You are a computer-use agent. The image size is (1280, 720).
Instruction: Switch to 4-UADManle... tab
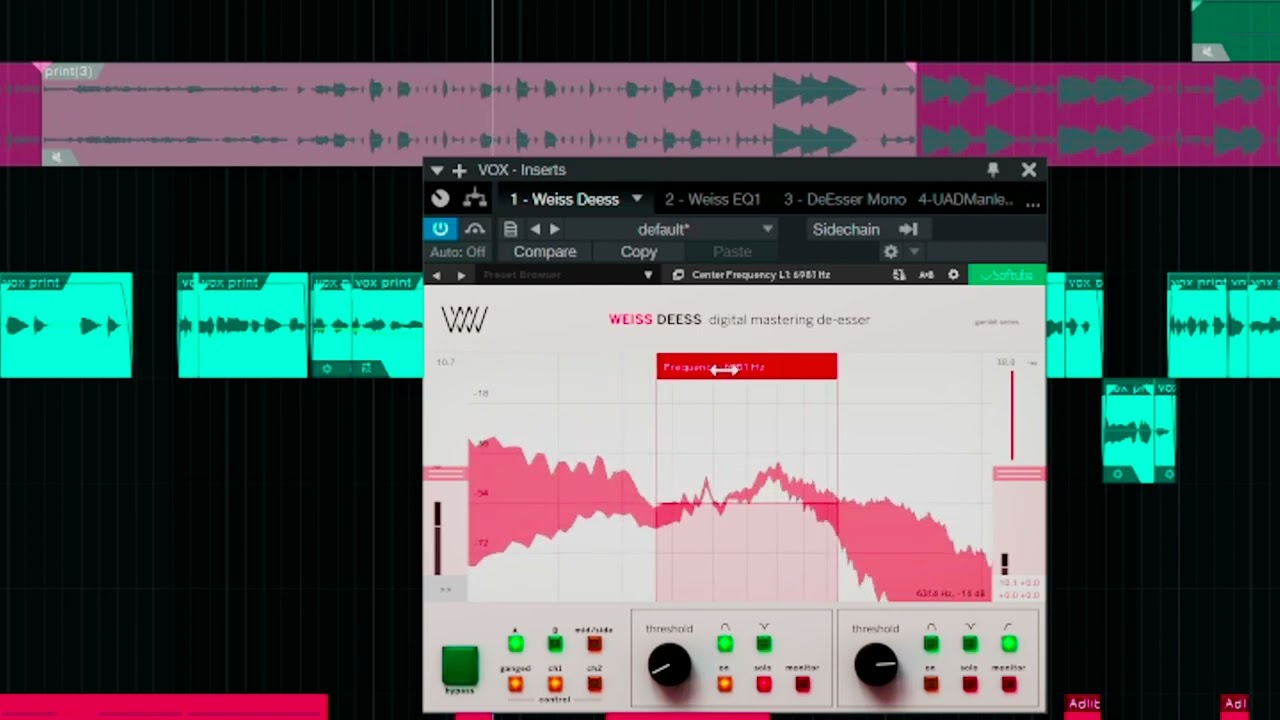(965, 199)
